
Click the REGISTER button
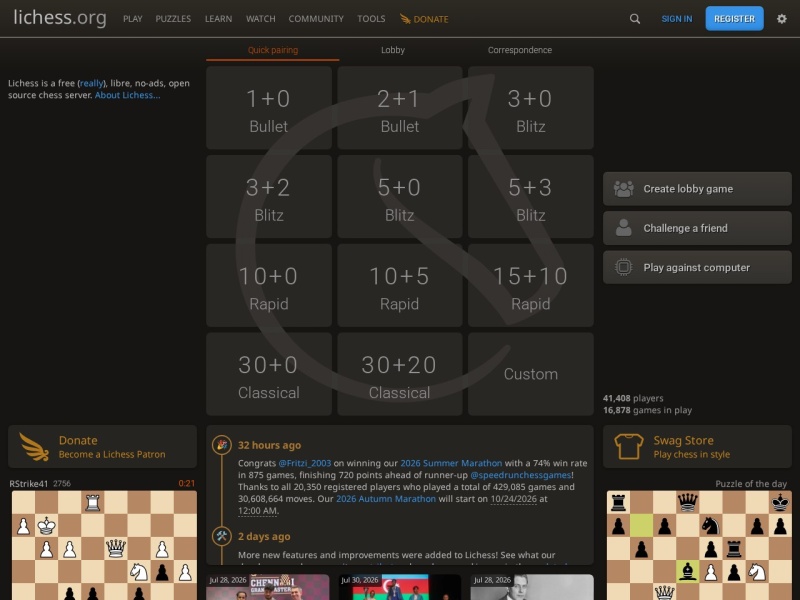[x=734, y=19]
